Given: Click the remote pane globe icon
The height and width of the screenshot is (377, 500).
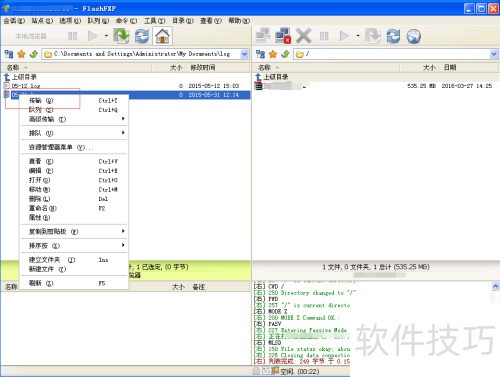Looking at the screenshot, I should (414, 36).
